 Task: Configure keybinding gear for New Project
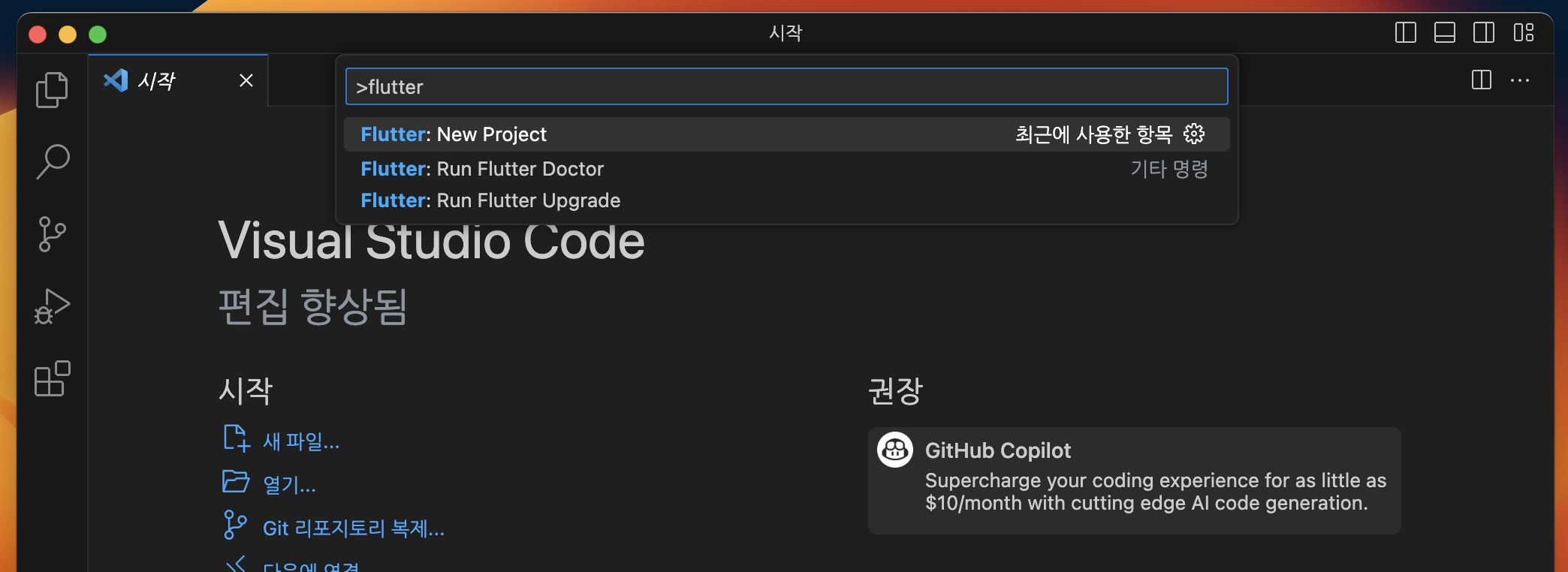pos(1193,134)
